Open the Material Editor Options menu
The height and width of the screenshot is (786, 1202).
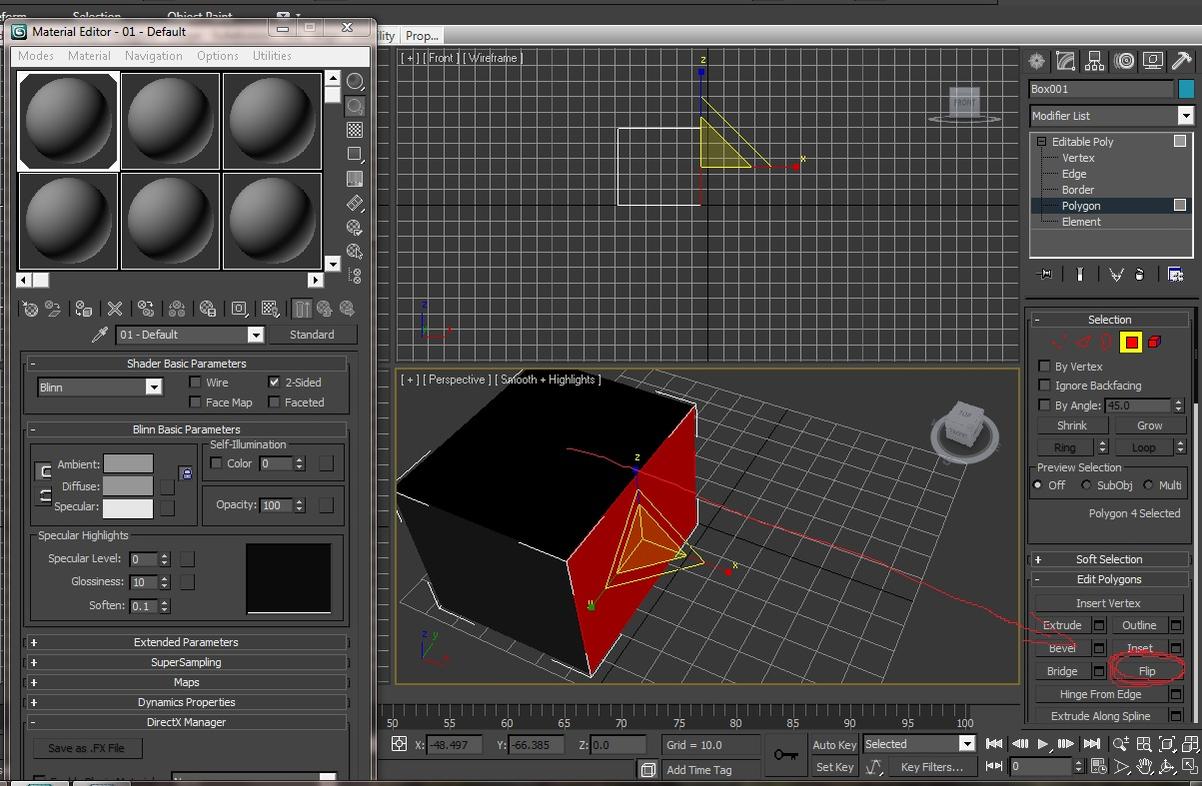(x=216, y=56)
